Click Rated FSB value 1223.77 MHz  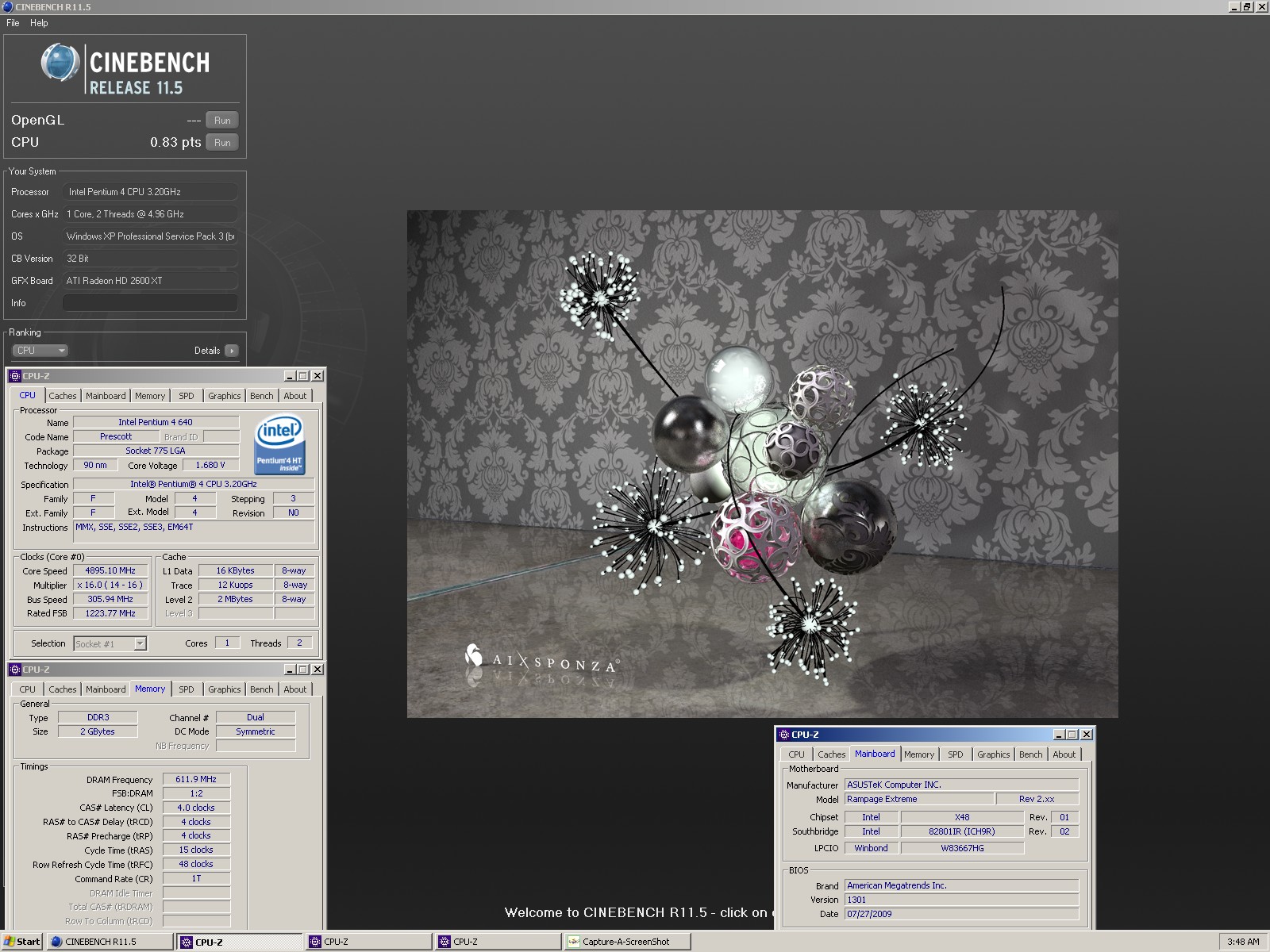tap(110, 613)
